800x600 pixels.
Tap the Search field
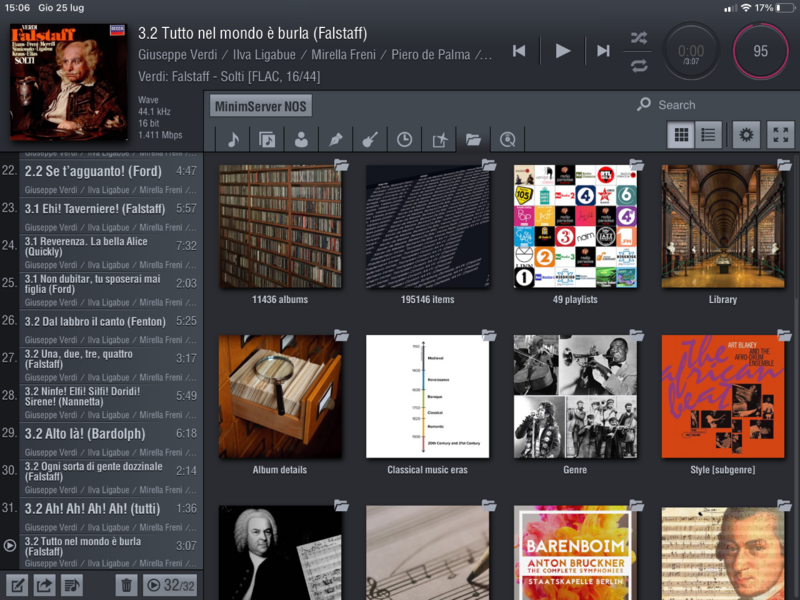(676, 105)
